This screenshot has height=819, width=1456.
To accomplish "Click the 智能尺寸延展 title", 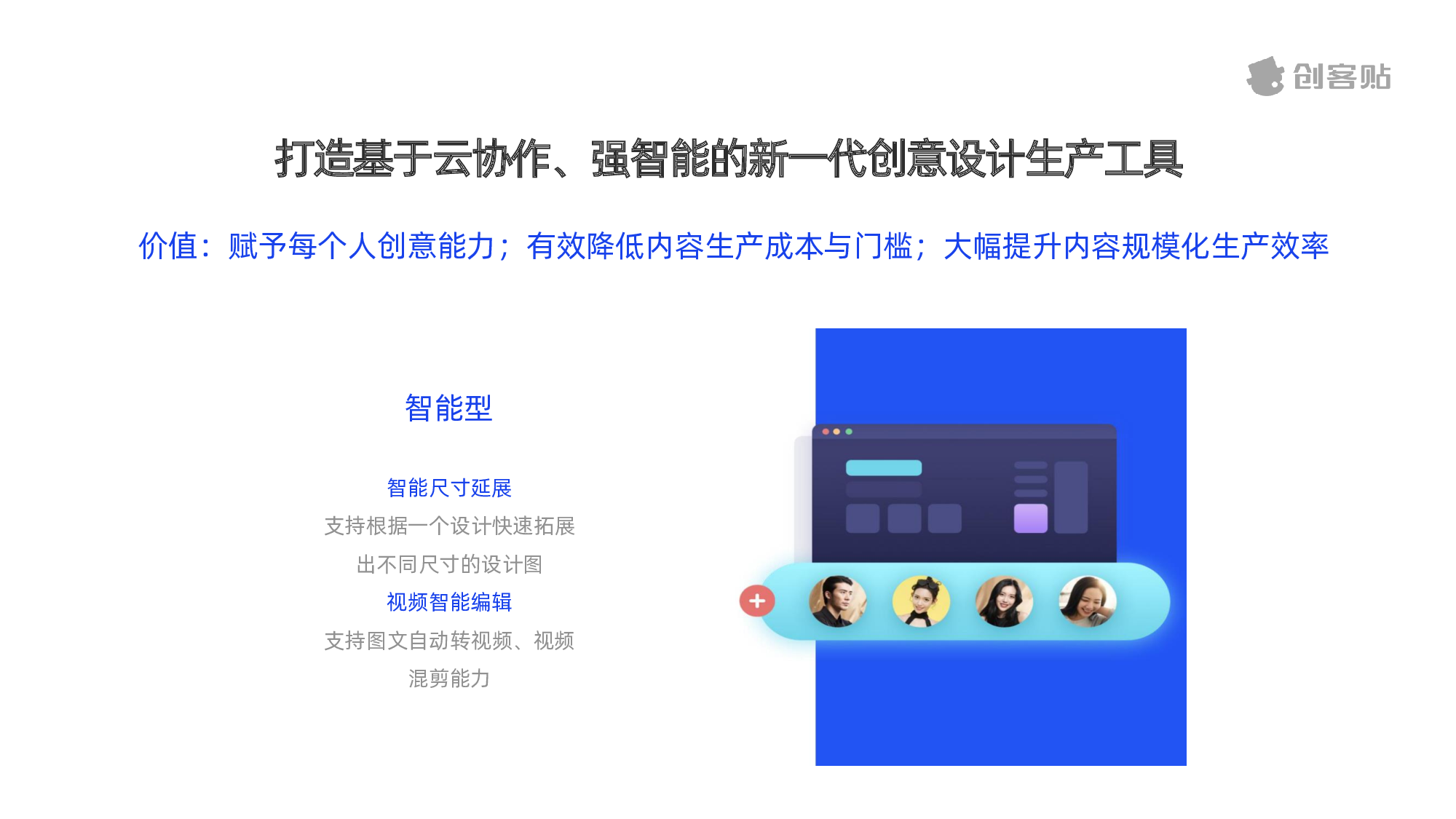I will point(449,488).
